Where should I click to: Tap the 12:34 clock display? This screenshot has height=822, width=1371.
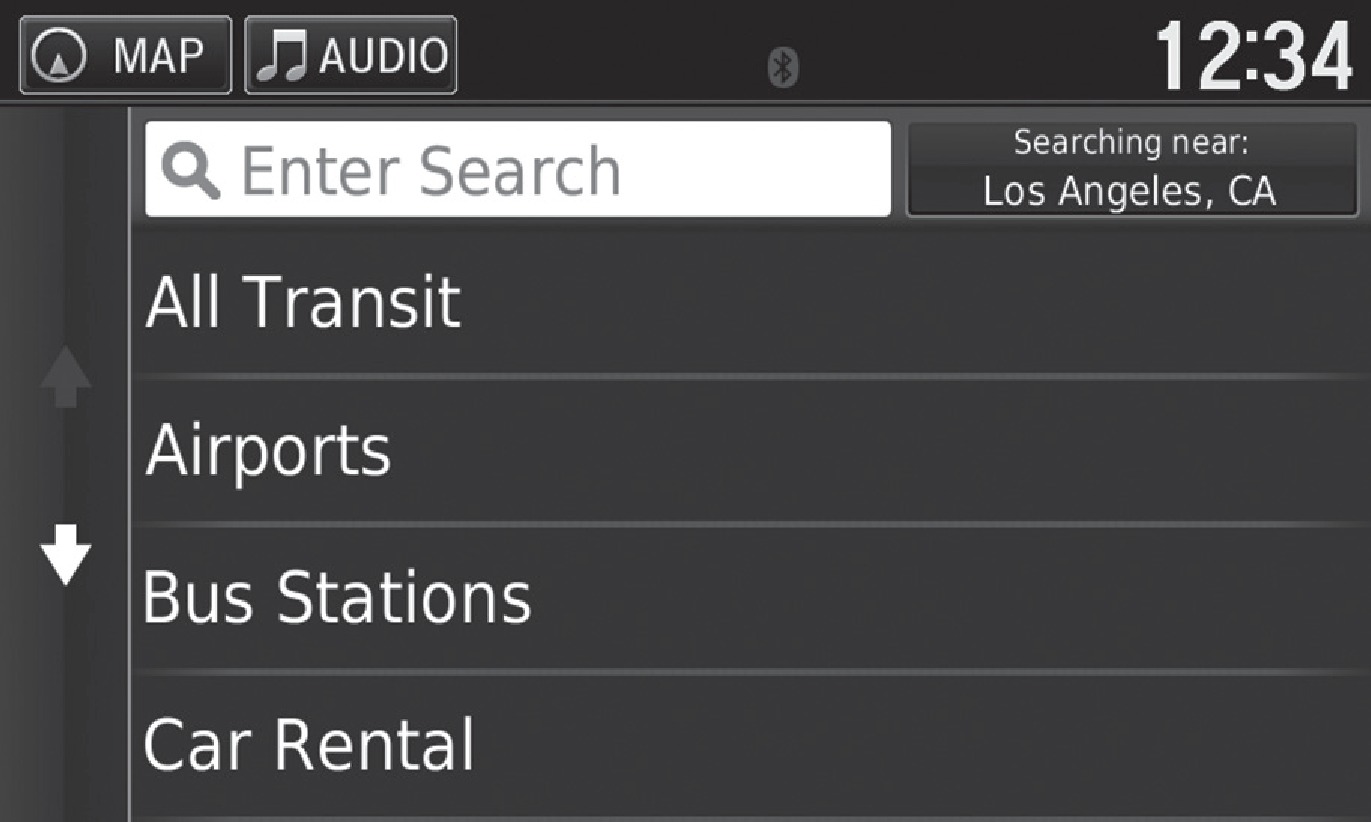tap(1253, 57)
